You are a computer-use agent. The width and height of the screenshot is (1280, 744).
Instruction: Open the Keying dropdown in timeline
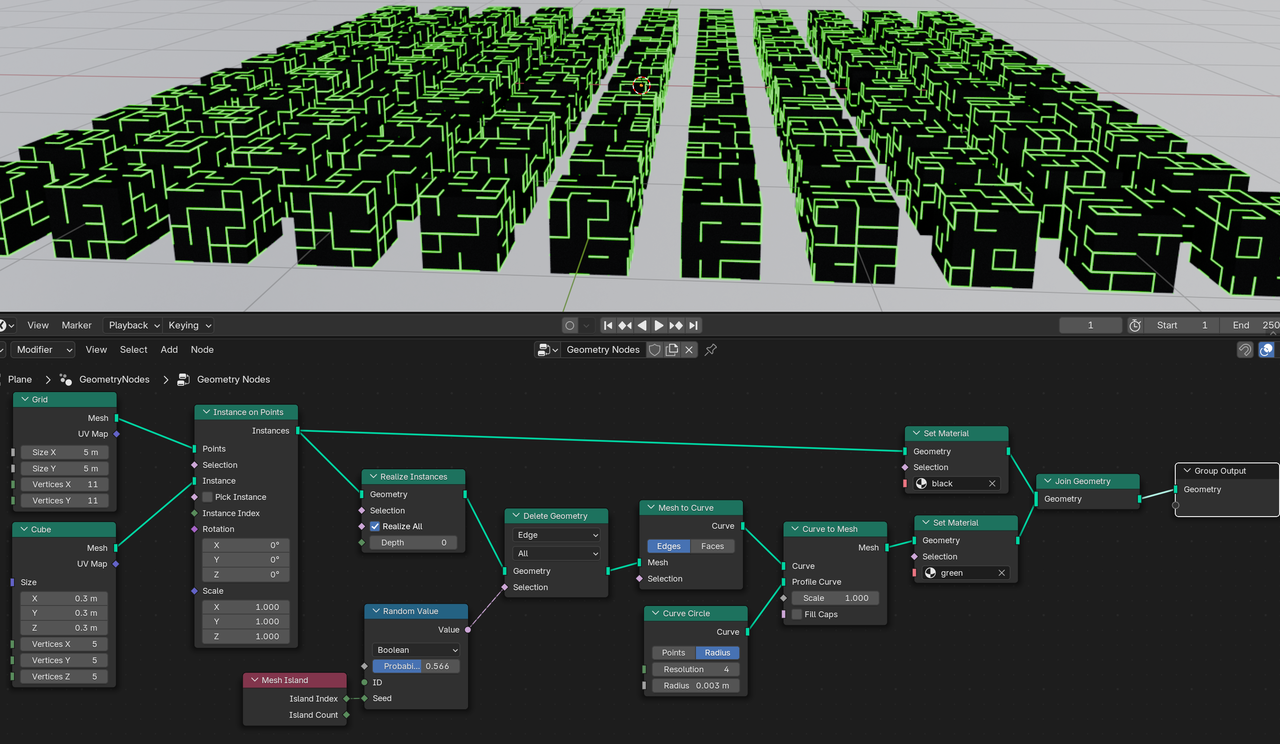coord(189,325)
